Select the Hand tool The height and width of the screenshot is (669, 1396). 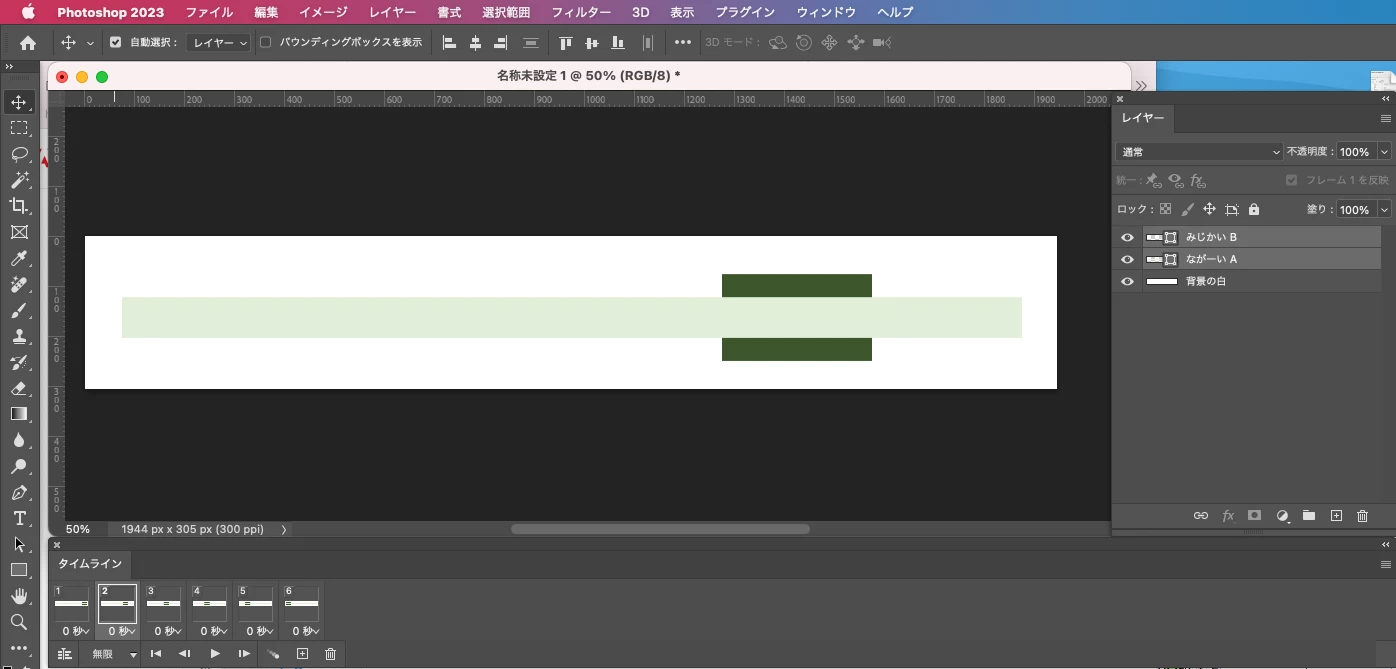[19, 596]
